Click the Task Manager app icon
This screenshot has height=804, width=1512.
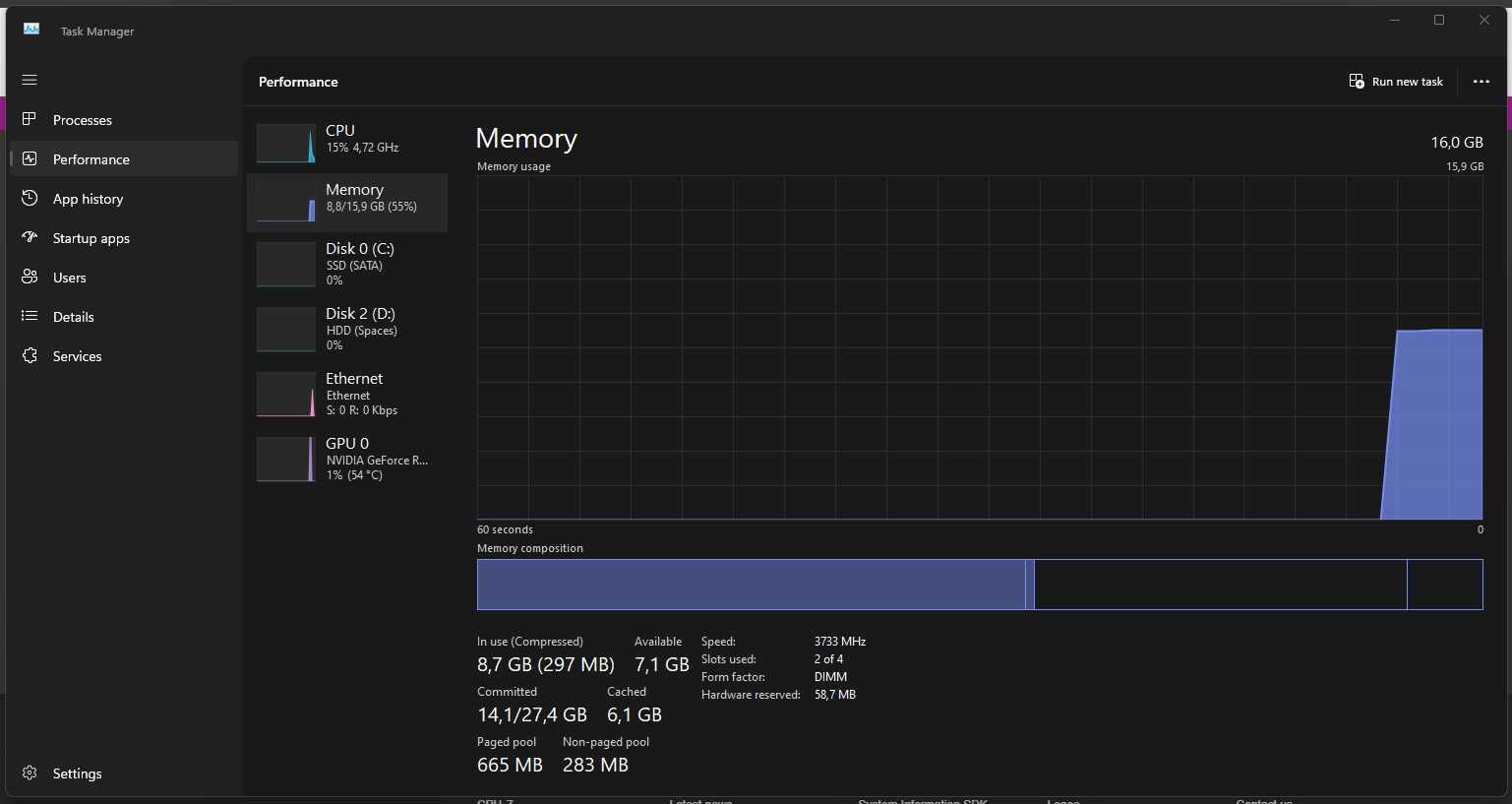(x=31, y=30)
